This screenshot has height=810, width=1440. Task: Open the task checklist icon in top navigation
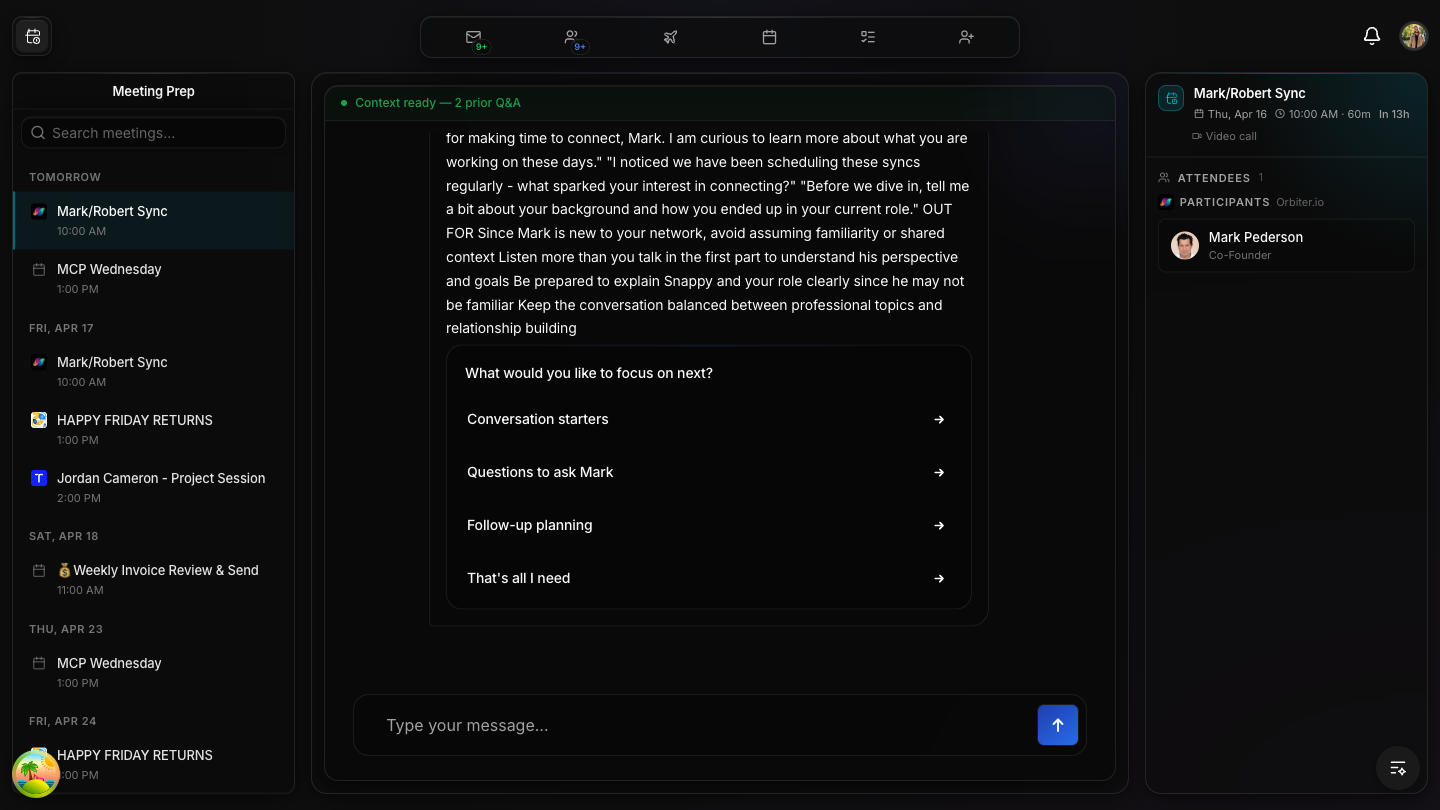(867, 37)
